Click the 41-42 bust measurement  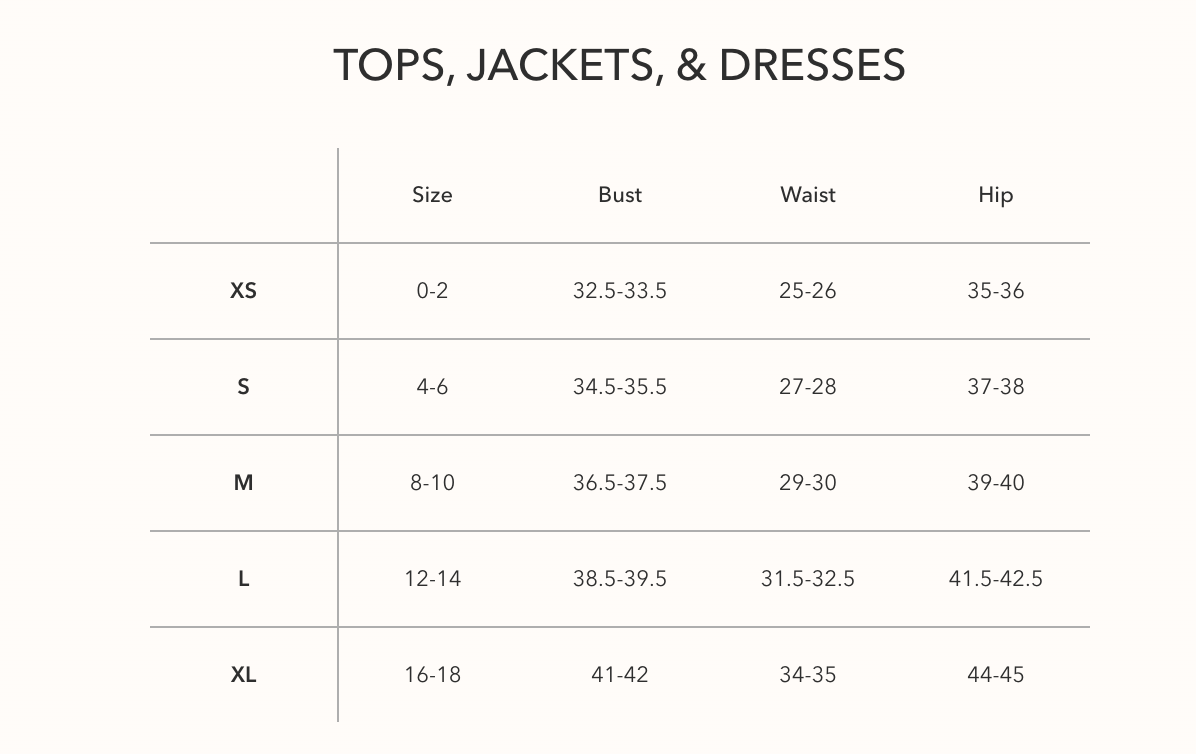(620, 675)
